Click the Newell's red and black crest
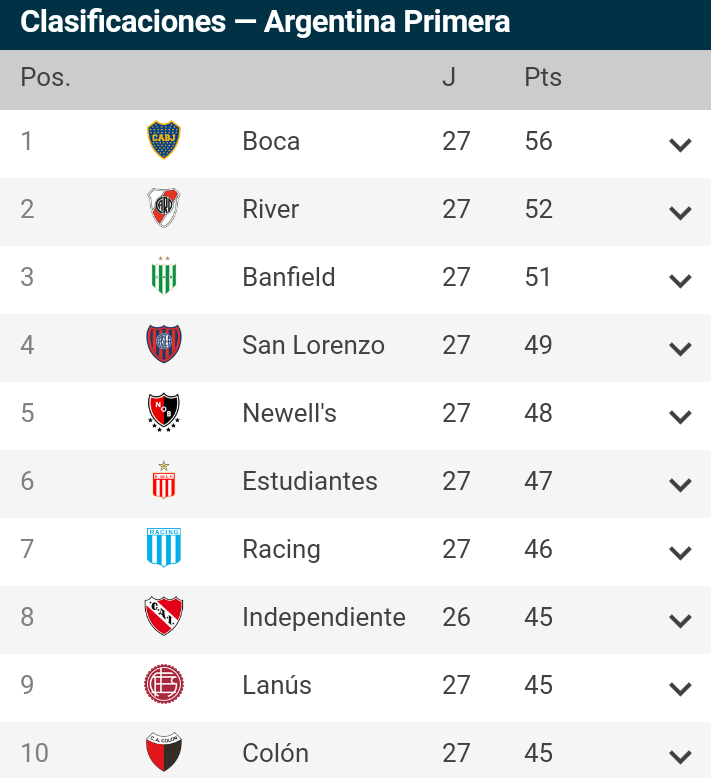This screenshot has height=778, width=711. click(164, 412)
